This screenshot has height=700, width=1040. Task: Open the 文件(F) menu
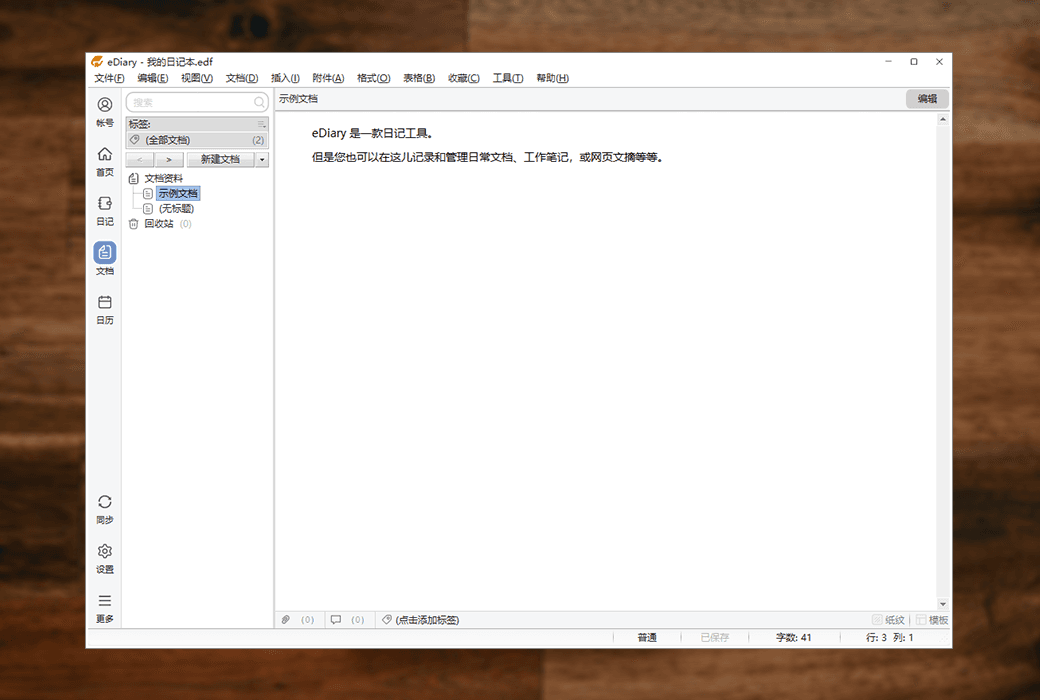109,78
